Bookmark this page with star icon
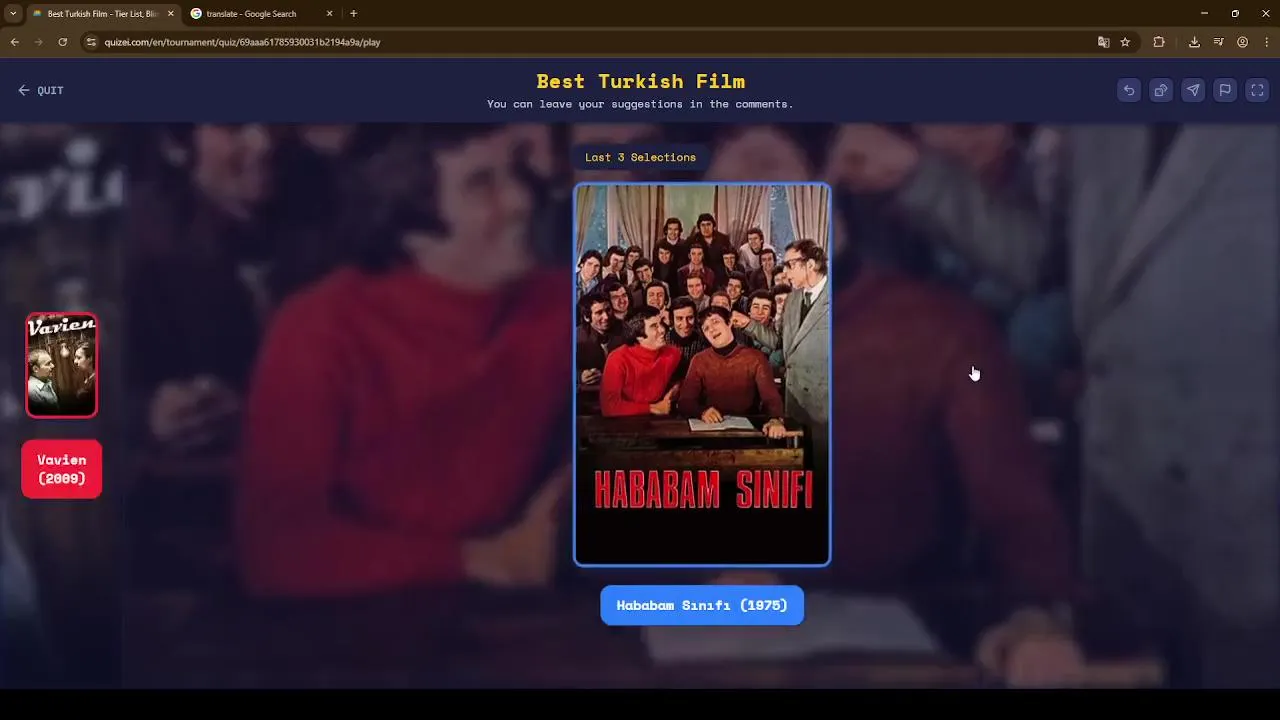Screen dimensions: 1280x720 (x=1125, y=42)
